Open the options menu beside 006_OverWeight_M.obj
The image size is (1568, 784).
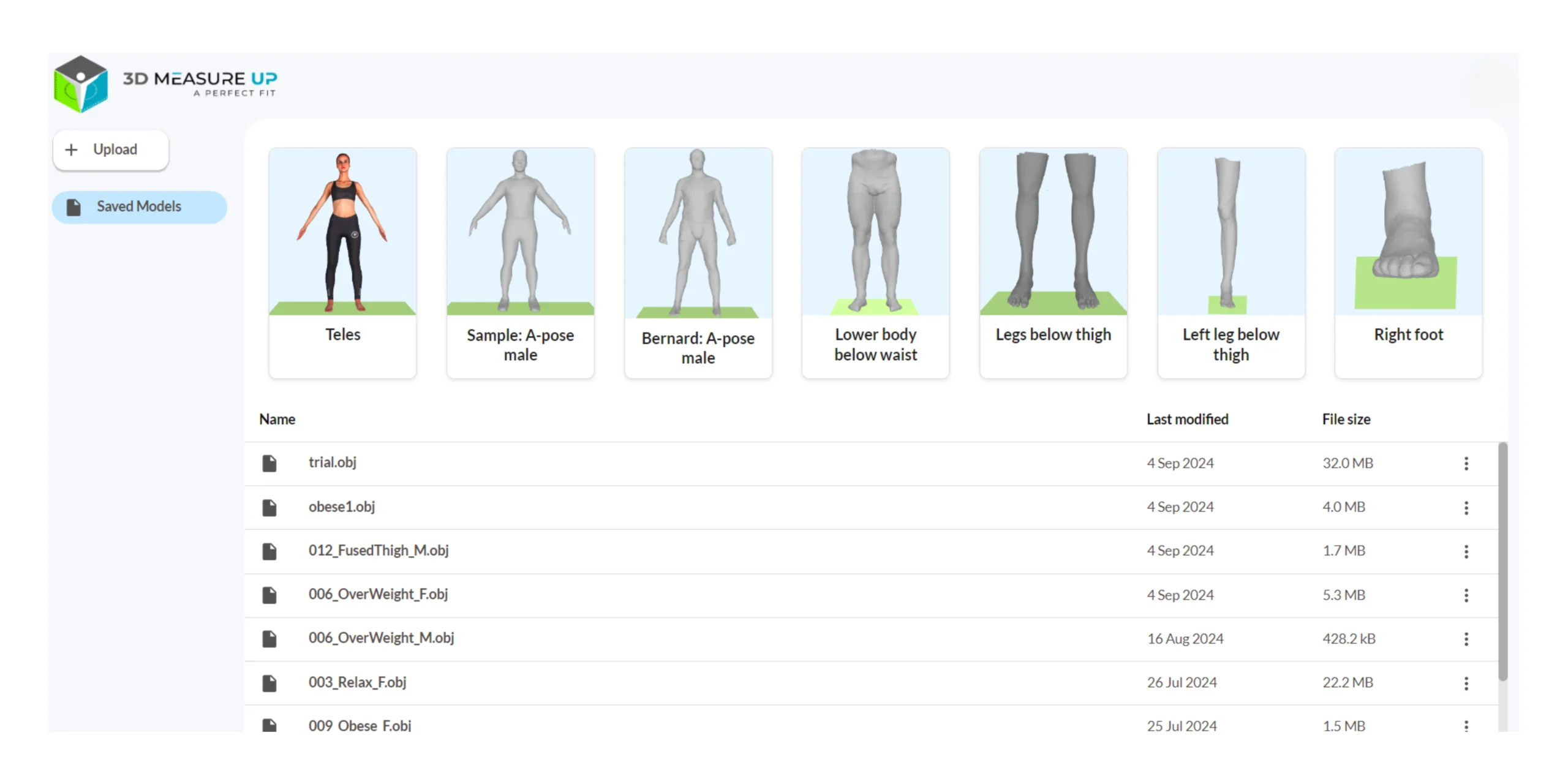[1466, 639]
